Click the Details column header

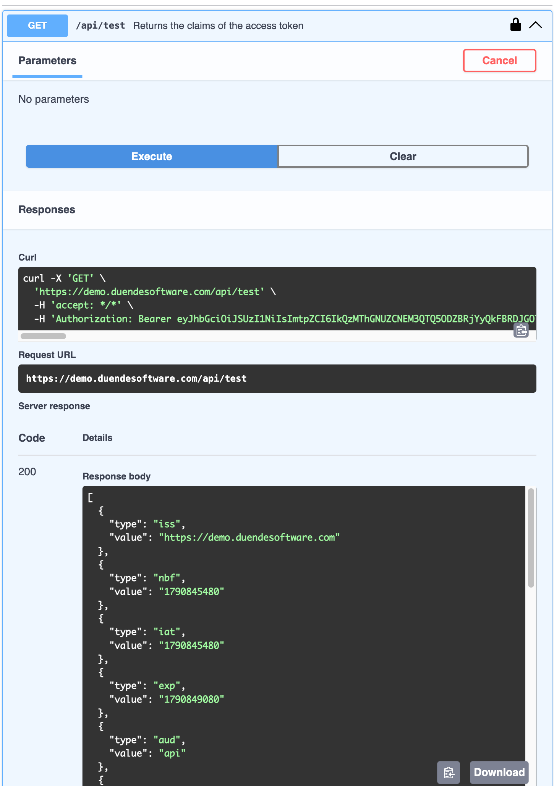click(x=97, y=438)
